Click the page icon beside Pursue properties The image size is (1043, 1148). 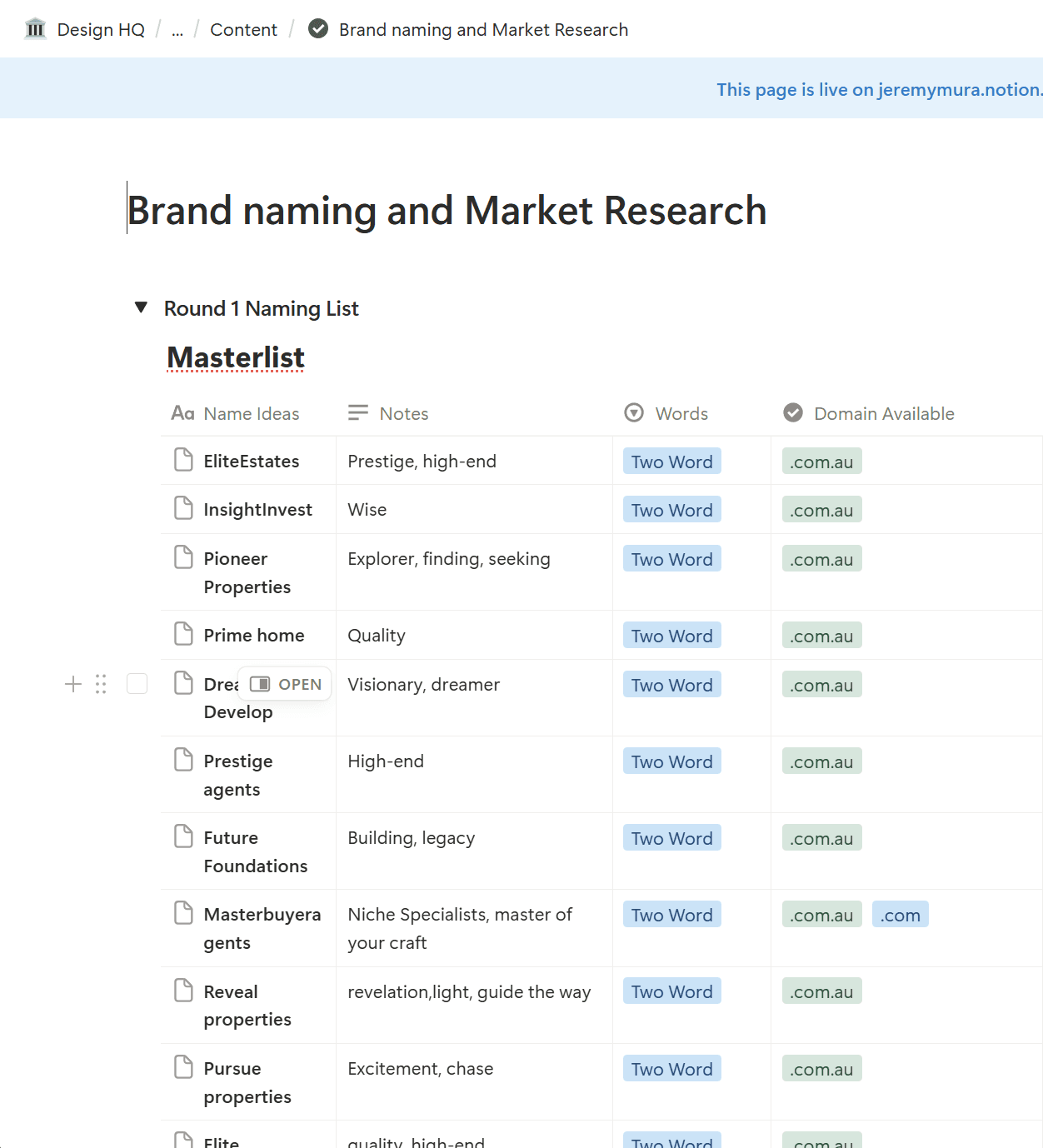[183, 1067]
